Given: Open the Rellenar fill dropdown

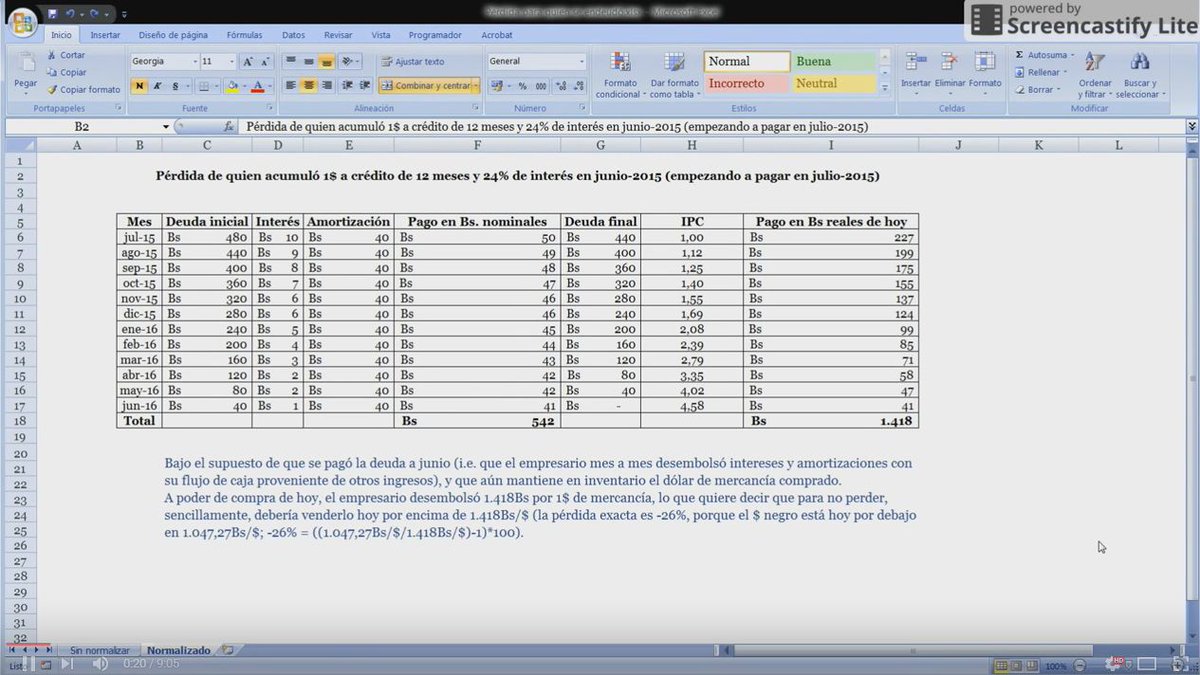Looking at the screenshot, I should 1040,72.
